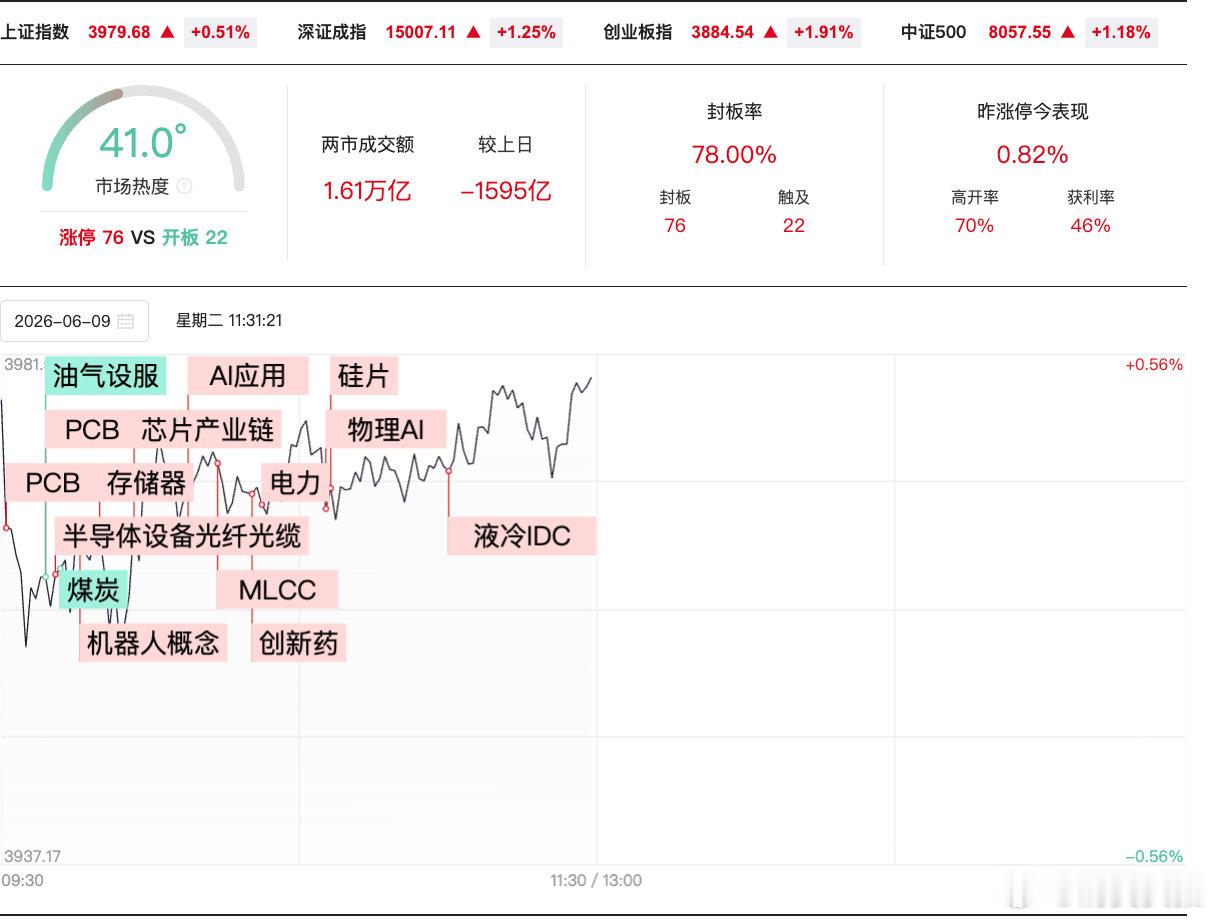Select the AI应用 sector tag
The image size is (1216, 920).
(x=248, y=376)
